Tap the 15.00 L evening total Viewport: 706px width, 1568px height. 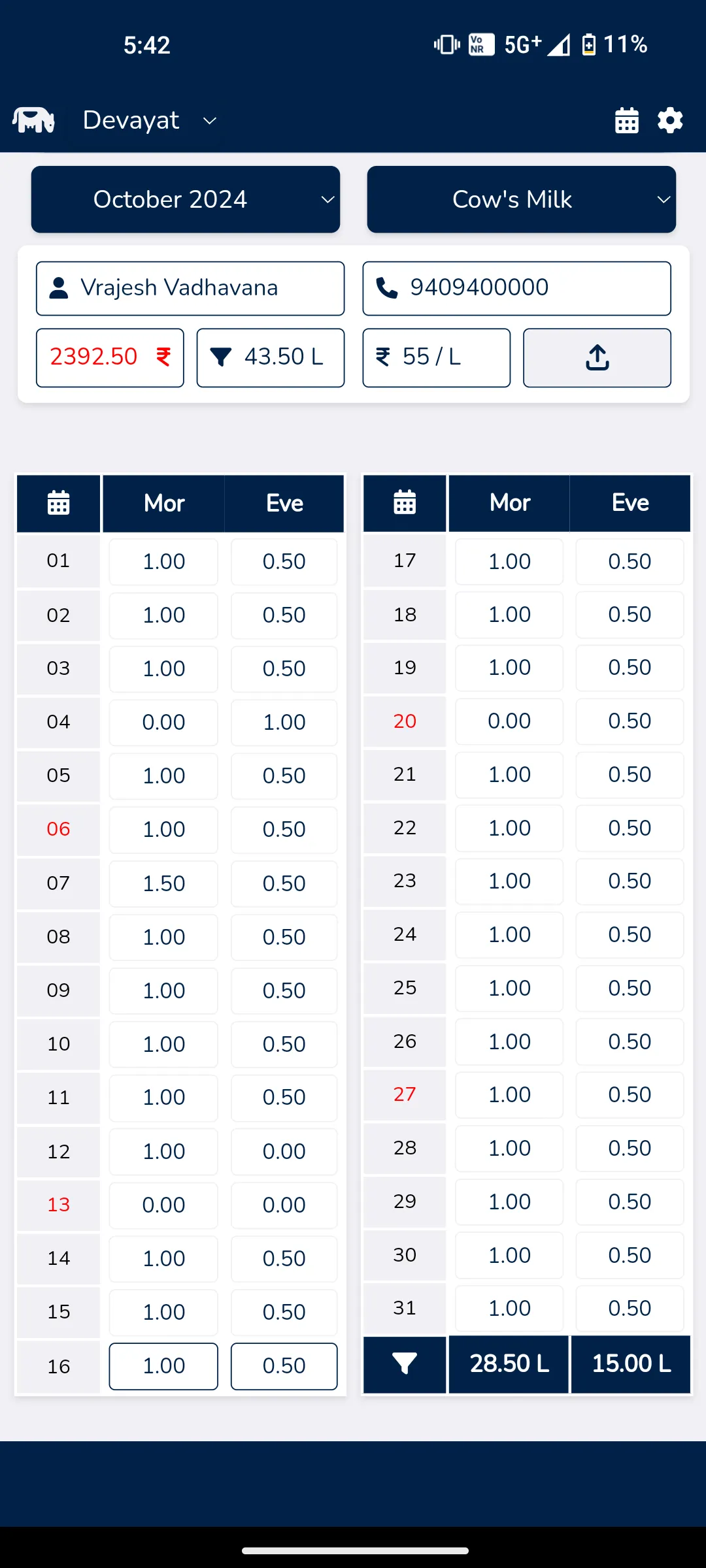631,1364
